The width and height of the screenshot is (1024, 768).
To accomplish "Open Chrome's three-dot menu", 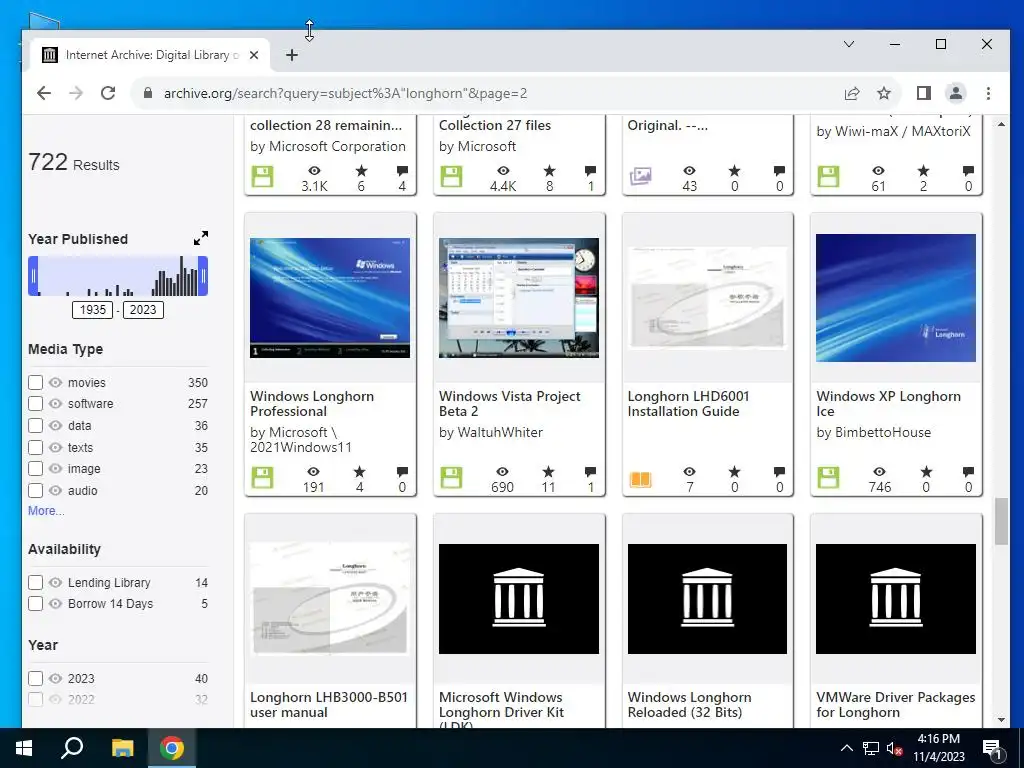I will 988,93.
